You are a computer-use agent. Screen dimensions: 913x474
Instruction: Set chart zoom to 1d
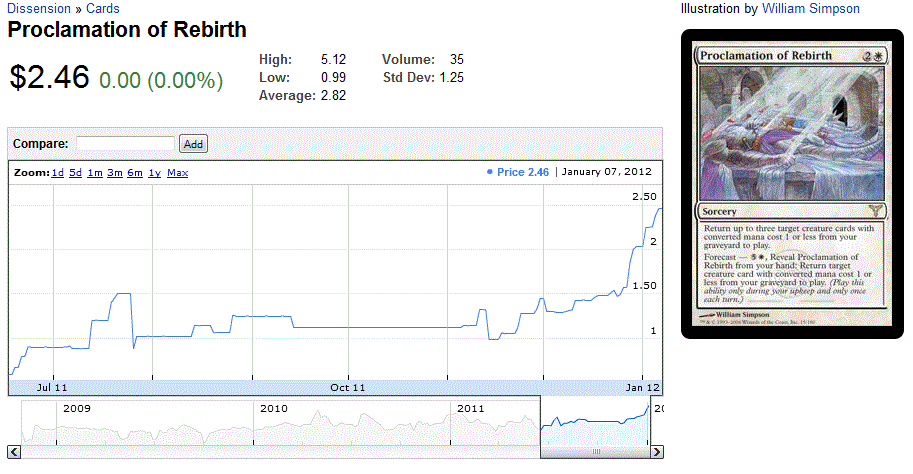58,173
